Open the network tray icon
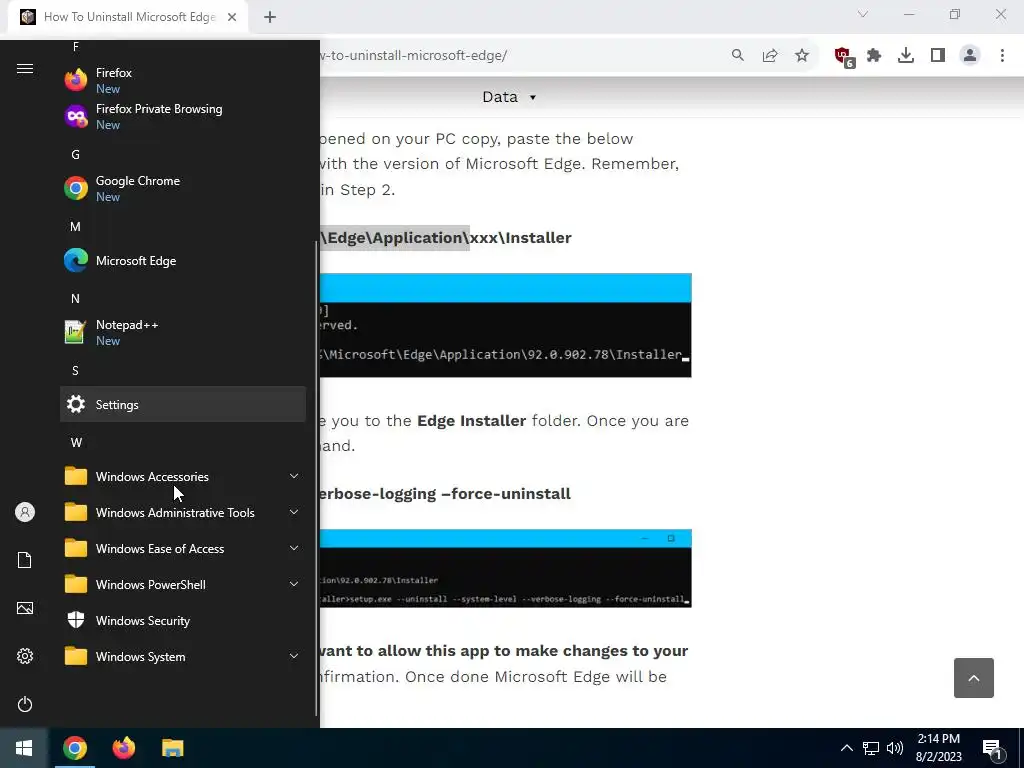The height and width of the screenshot is (768, 1024). [871, 748]
